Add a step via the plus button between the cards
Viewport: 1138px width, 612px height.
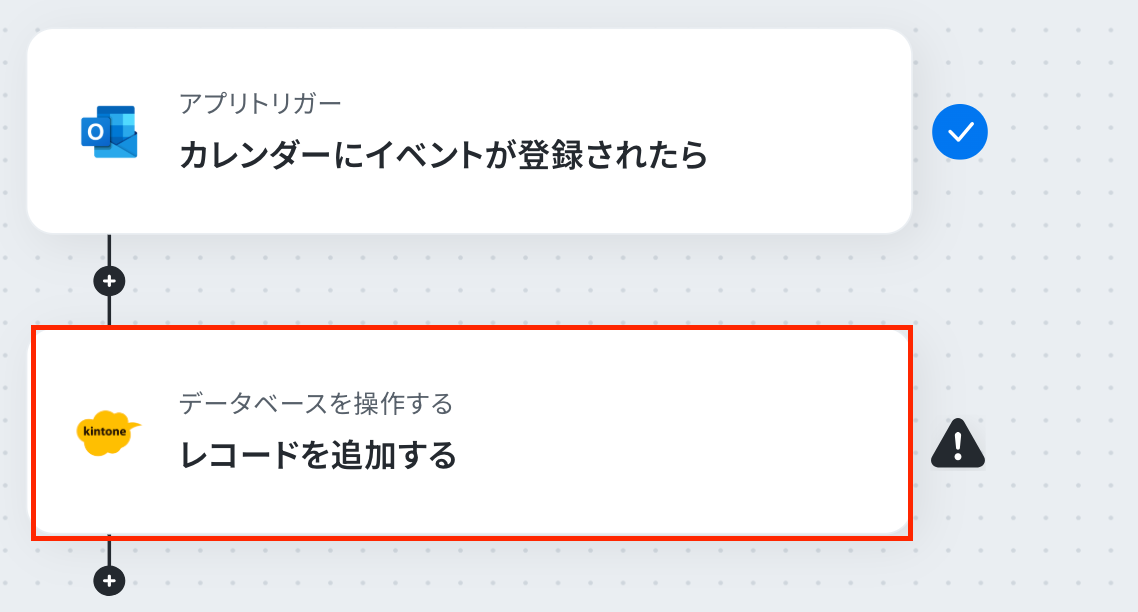click(109, 281)
